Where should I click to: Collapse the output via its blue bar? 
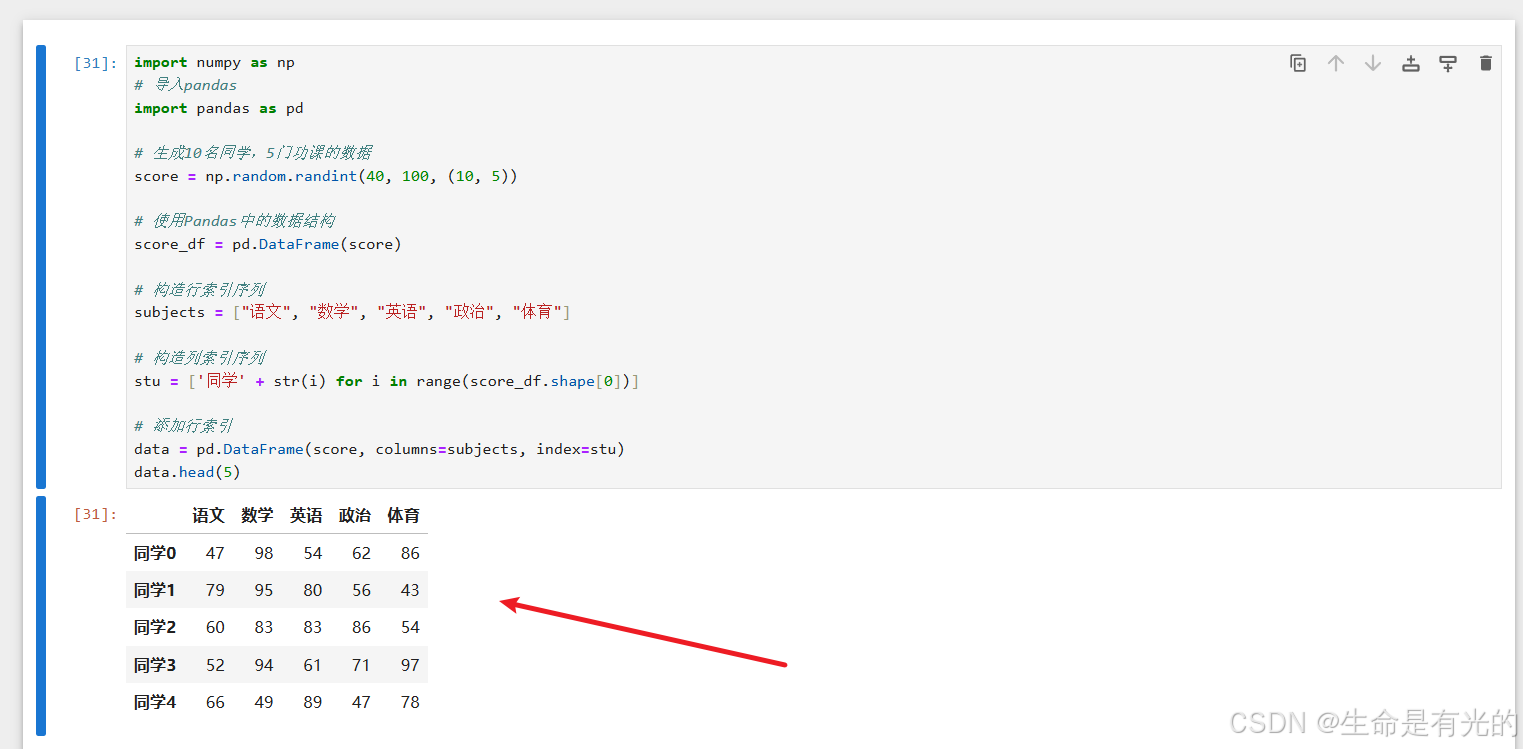coord(41,615)
